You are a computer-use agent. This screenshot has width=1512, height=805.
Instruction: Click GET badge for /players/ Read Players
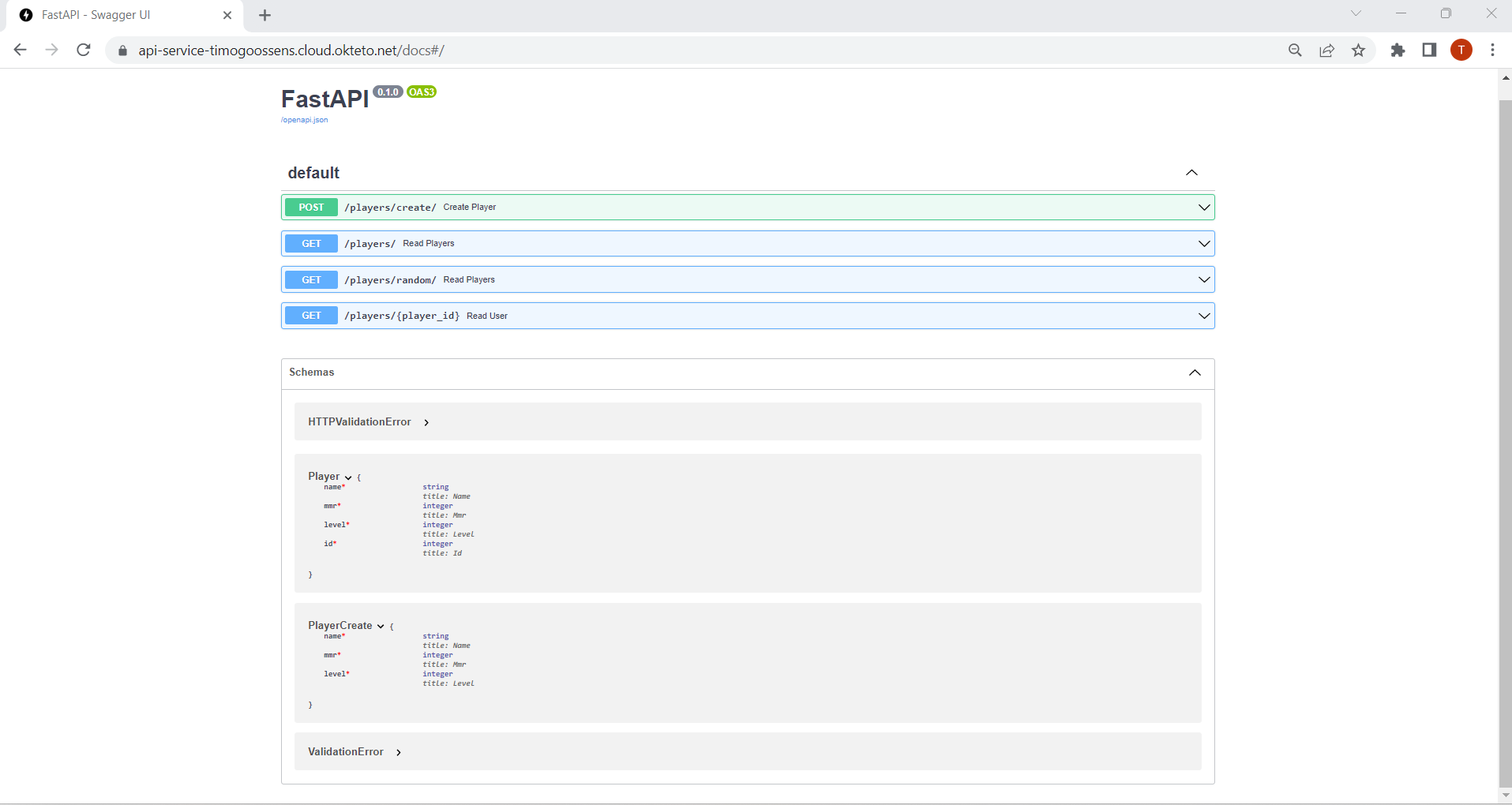tap(311, 244)
